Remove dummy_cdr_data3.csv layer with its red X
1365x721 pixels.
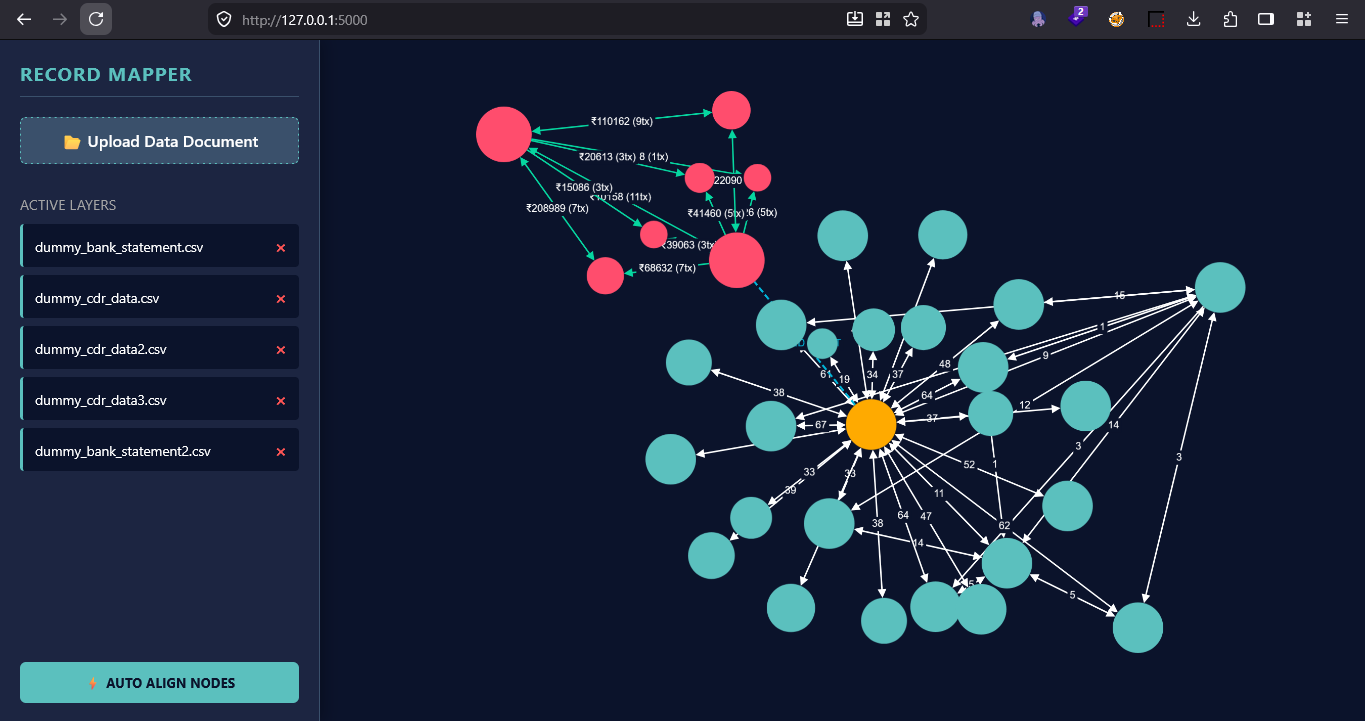coord(281,400)
